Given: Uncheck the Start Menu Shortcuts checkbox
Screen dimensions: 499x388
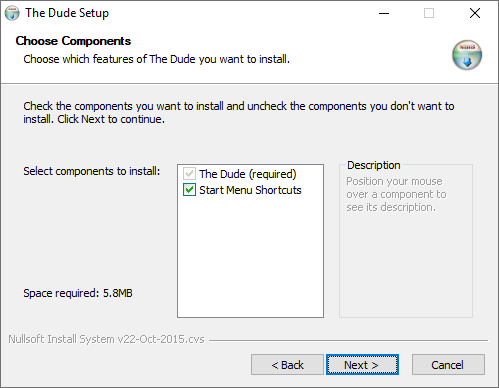Looking at the screenshot, I should point(189,190).
